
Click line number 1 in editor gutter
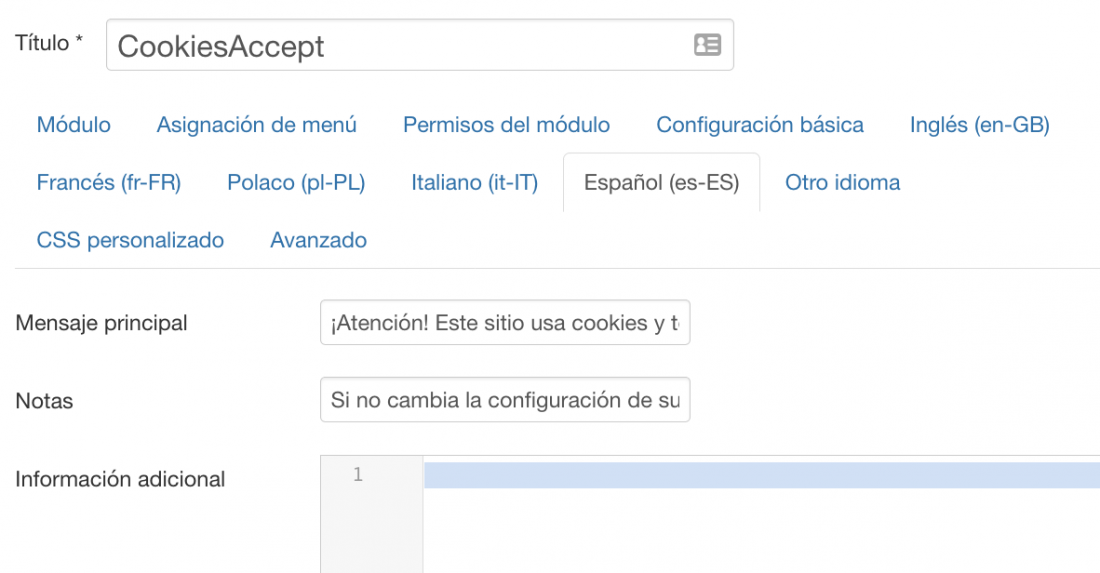pyautogui.click(x=358, y=475)
